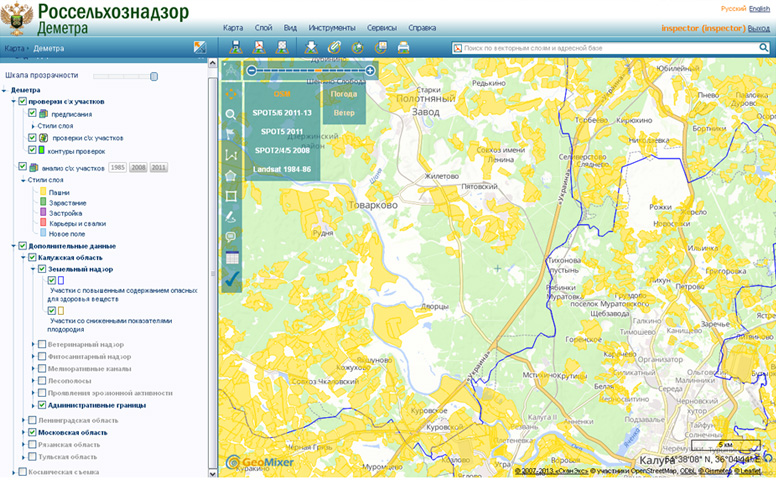Open the Справка menu

tap(422, 28)
